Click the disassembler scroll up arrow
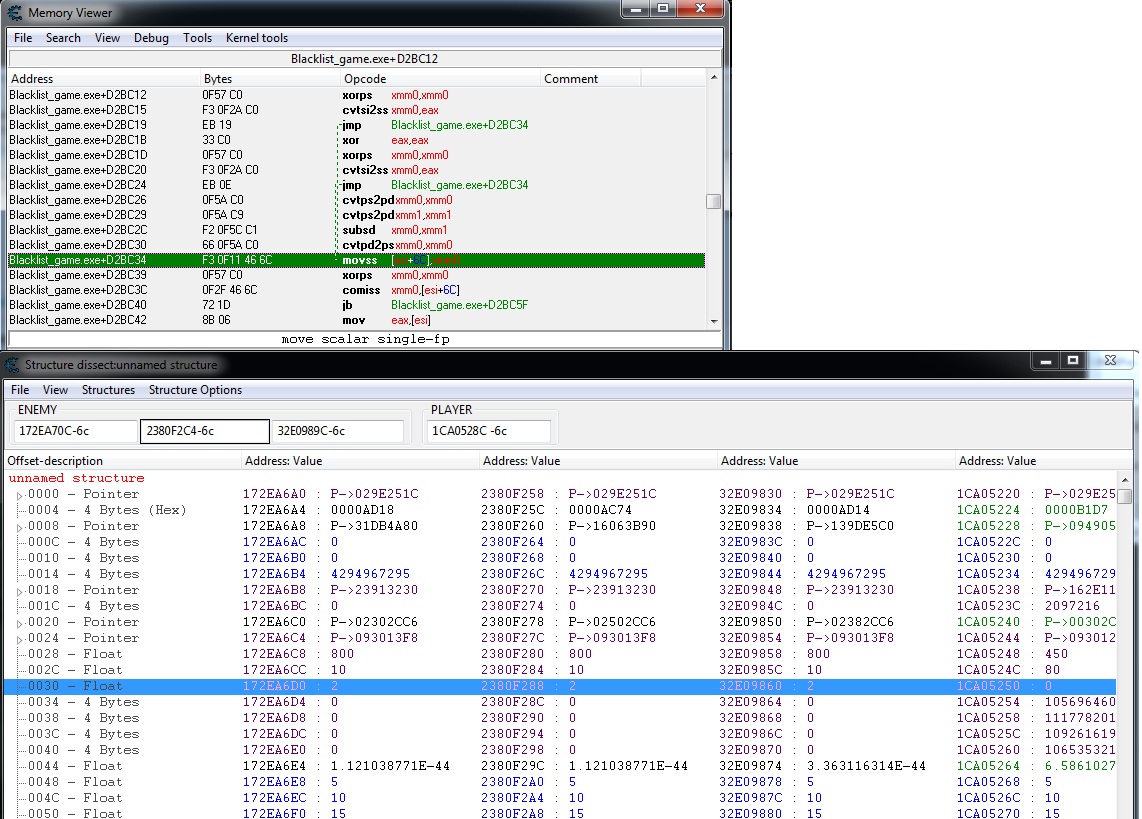This screenshot has width=1142, height=819. 714,77
